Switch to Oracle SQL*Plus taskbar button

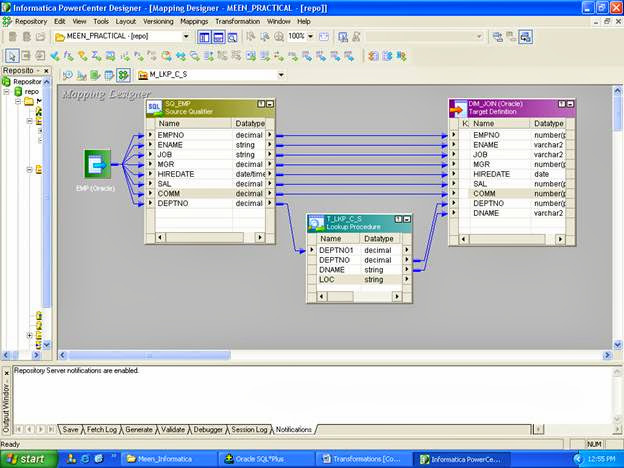click(265, 459)
